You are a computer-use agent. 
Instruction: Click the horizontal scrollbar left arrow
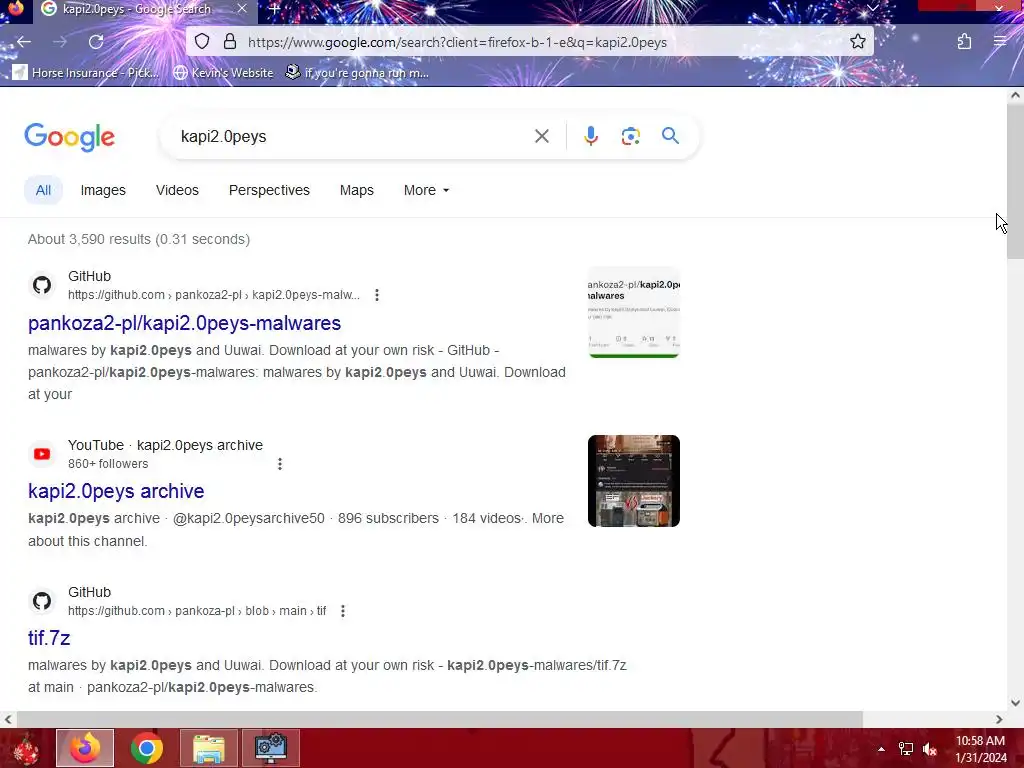[x=8, y=719]
